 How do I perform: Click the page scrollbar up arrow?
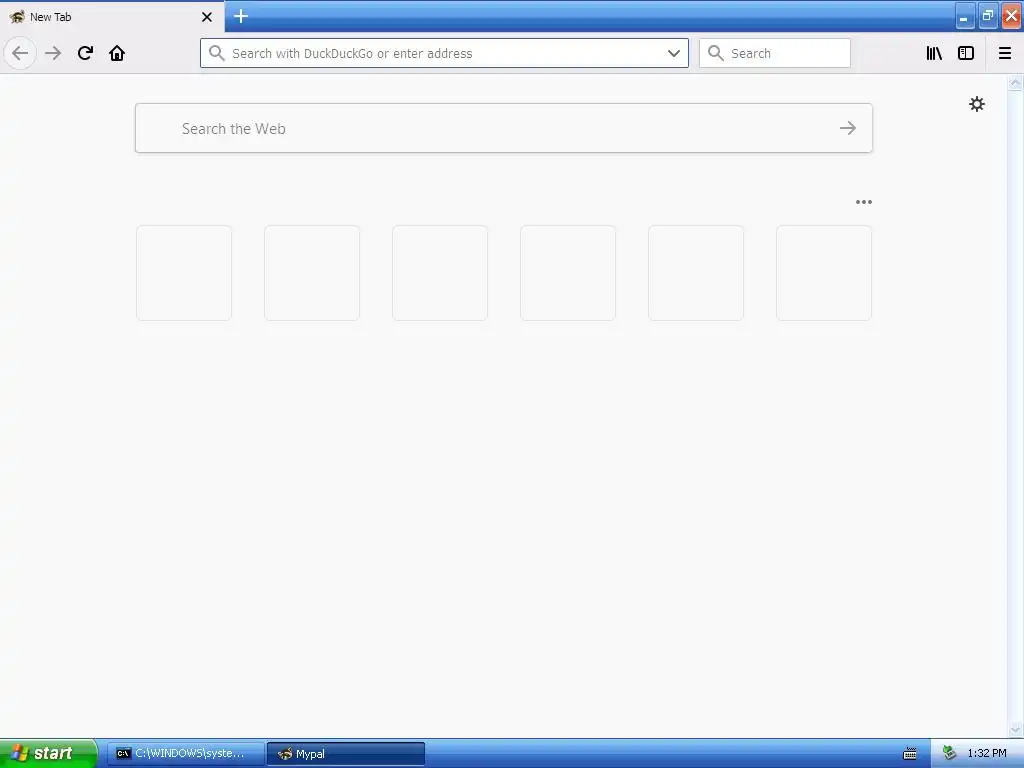(1015, 83)
